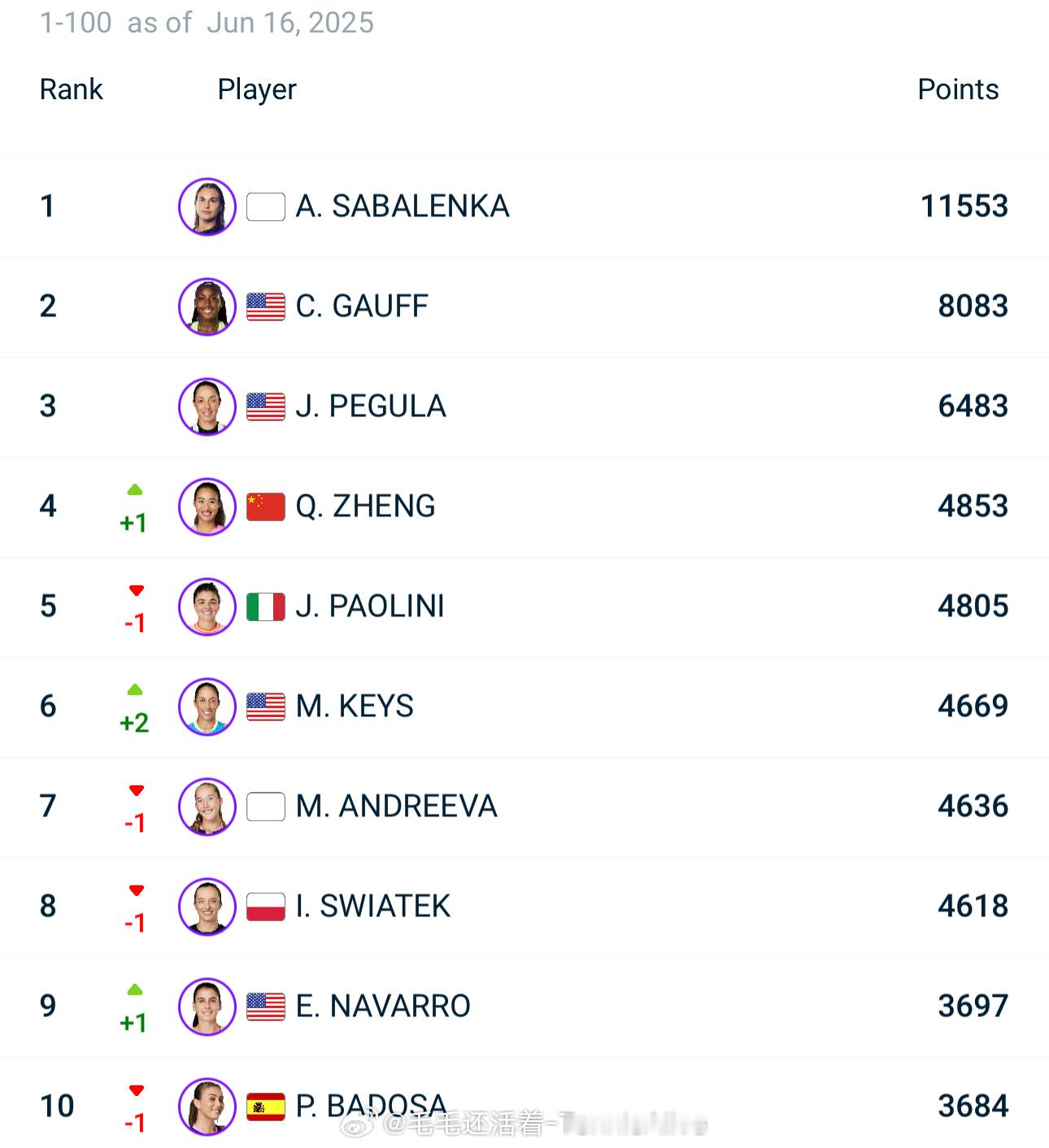The image size is (1049, 1148).
Task: Open the I. SWIATEK player name link
Action: coord(373,907)
